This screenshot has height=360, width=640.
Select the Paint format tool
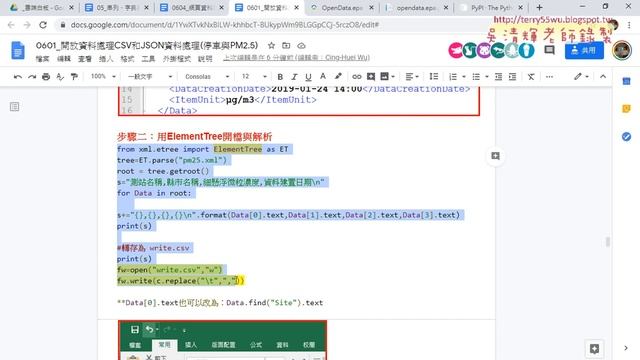coord(74,77)
